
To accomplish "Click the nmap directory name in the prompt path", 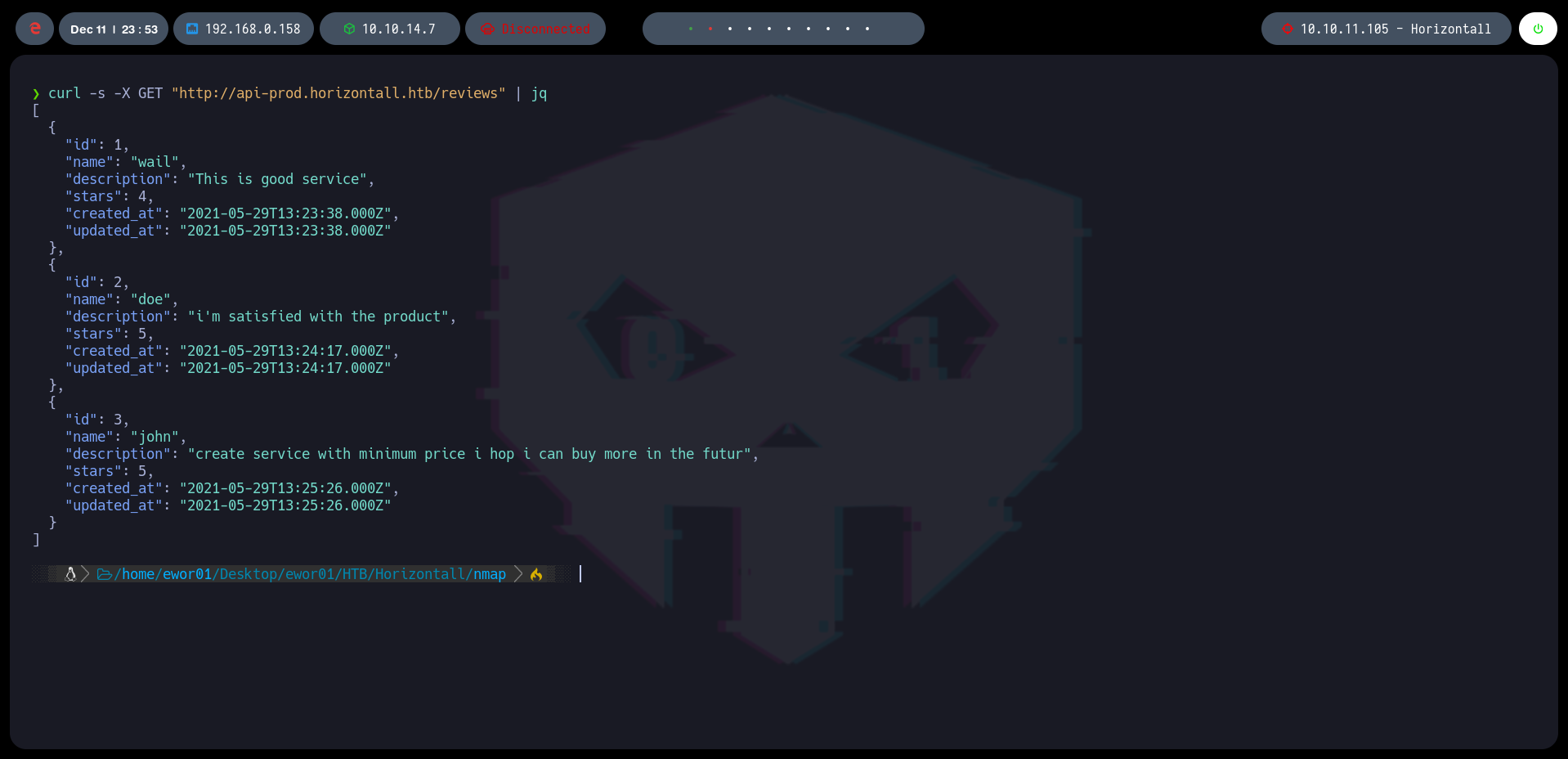I will point(490,574).
